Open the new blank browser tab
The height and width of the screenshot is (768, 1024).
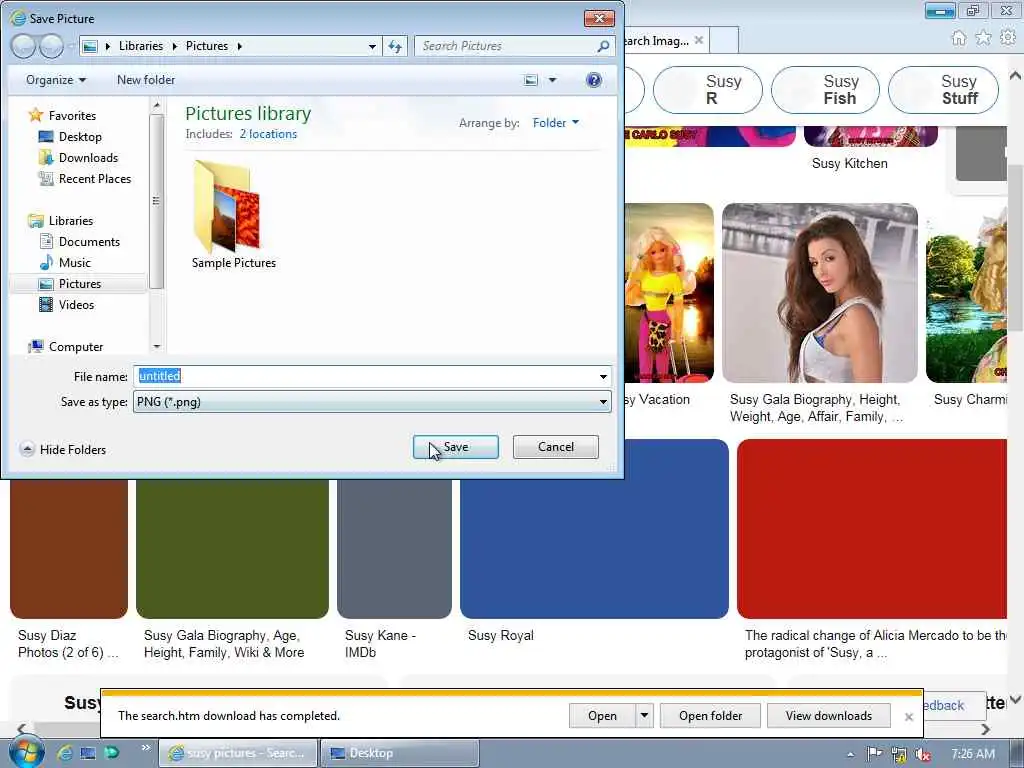(724, 40)
